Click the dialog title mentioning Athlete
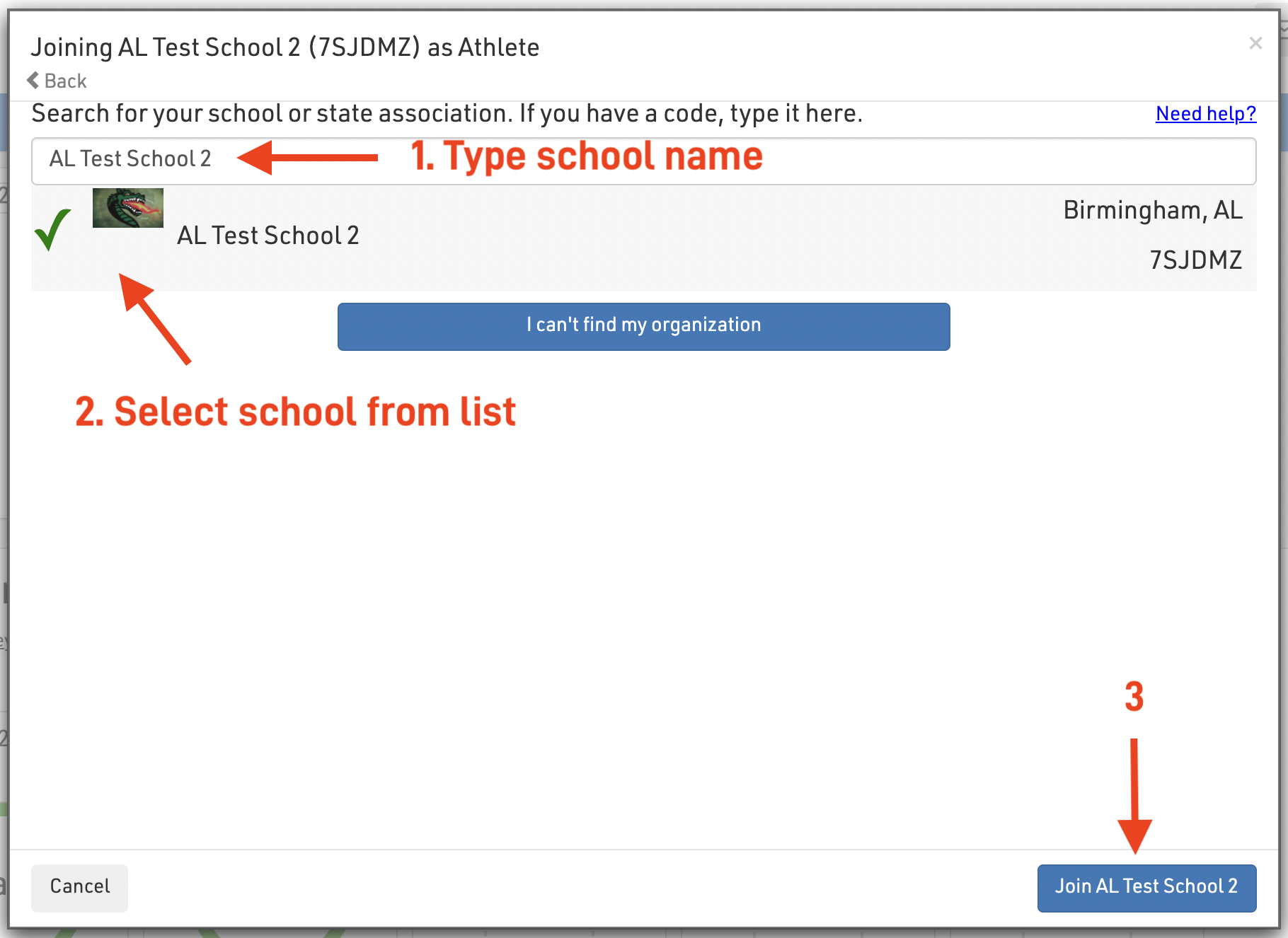1288x938 pixels. coord(284,47)
